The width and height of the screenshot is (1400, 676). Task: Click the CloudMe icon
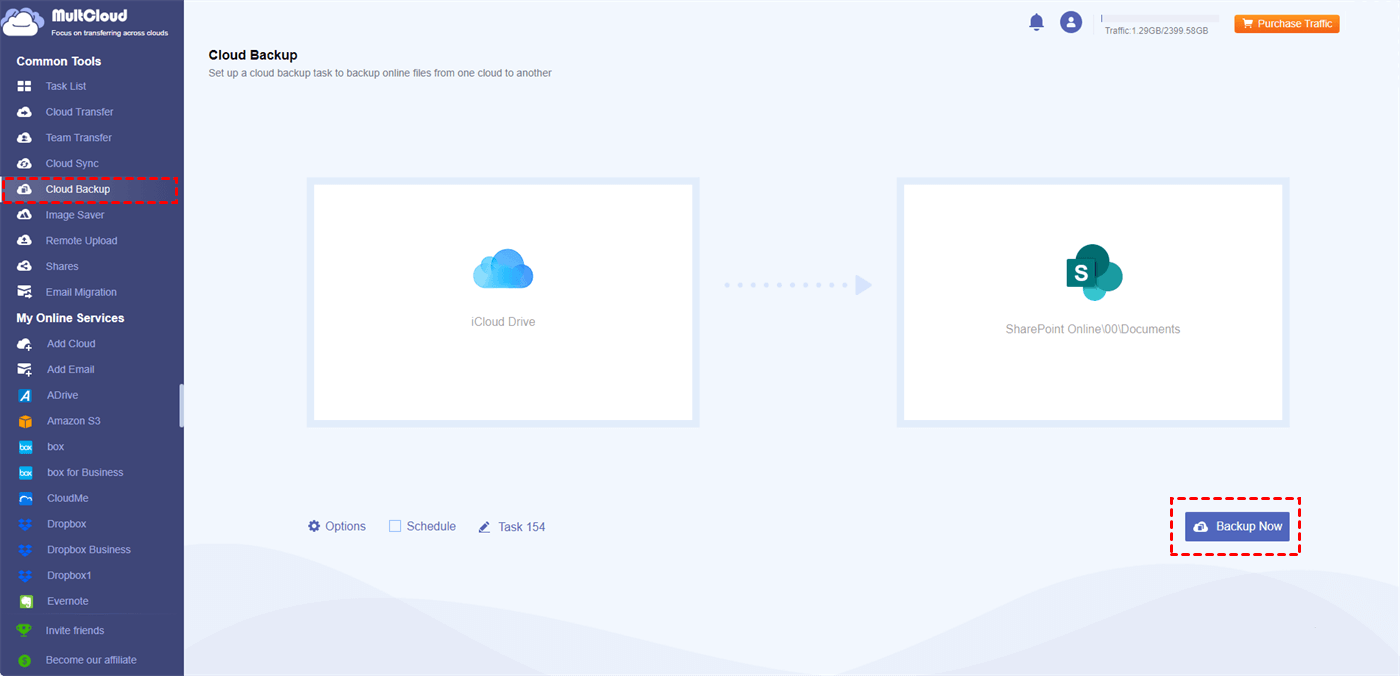point(25,498)
